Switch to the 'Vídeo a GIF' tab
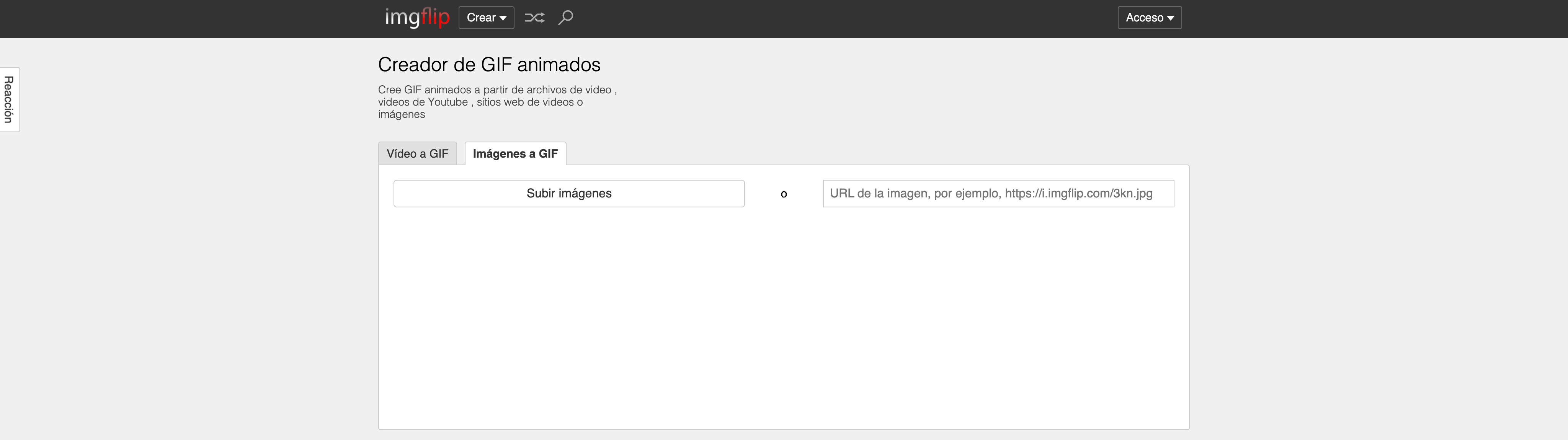 (x=418, y=153)
